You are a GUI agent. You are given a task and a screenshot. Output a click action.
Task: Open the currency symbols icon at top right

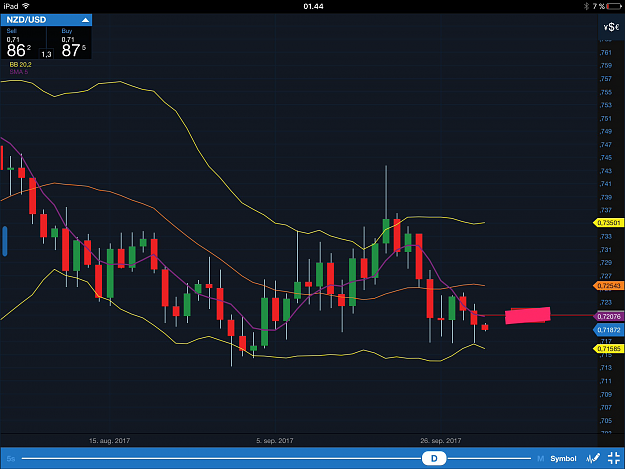pos(611,27)
